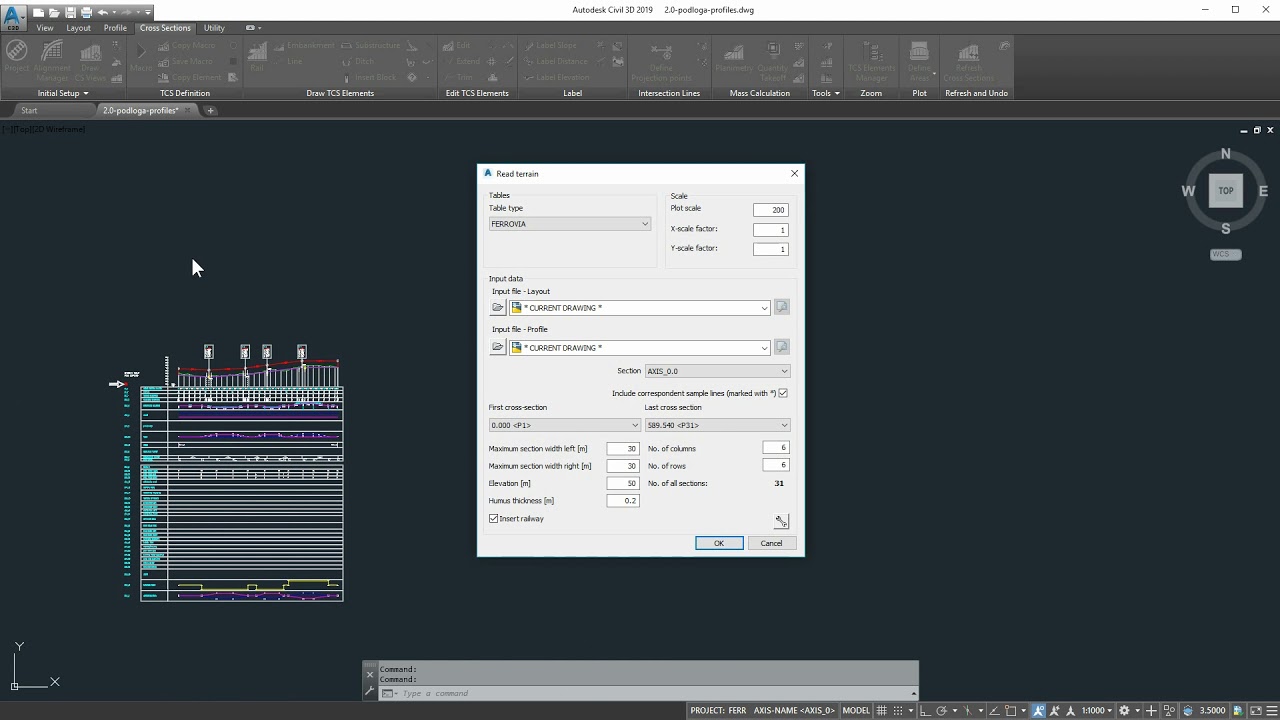Click the TOP face of the ViewCube
Viewport: 1280px width, 720px height.
click(x=1225, y=190)
